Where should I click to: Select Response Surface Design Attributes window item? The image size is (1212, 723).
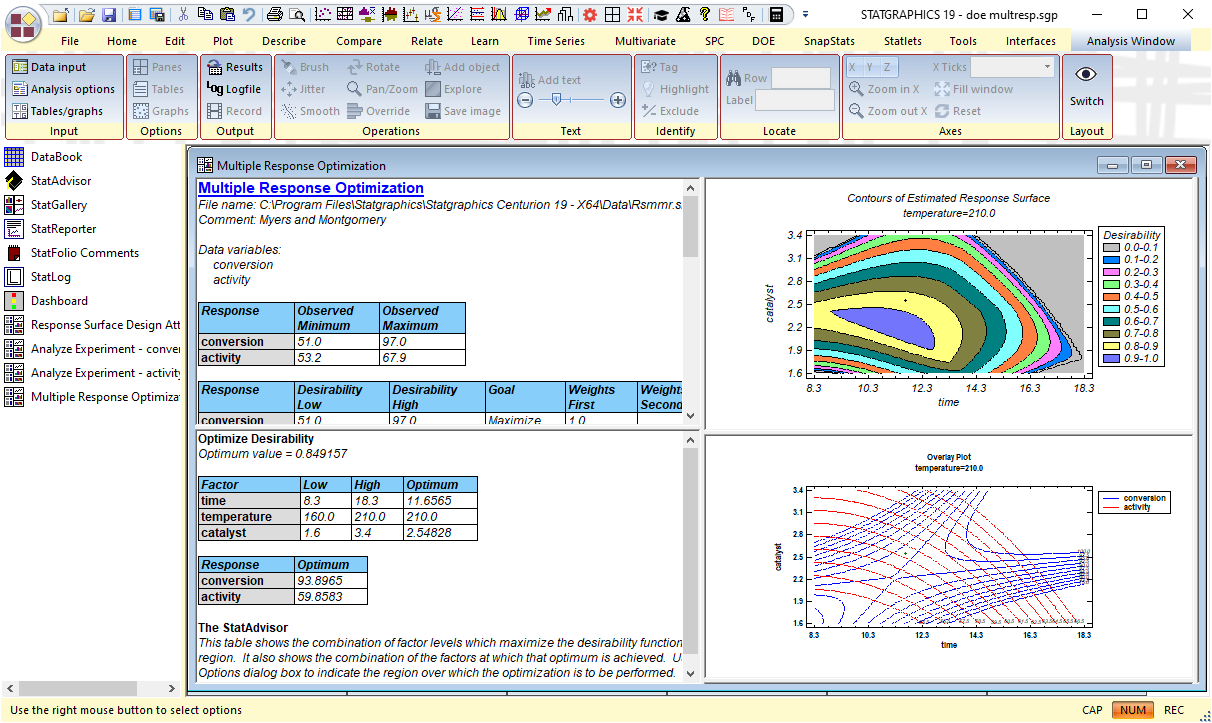click(x=93, y=325)
